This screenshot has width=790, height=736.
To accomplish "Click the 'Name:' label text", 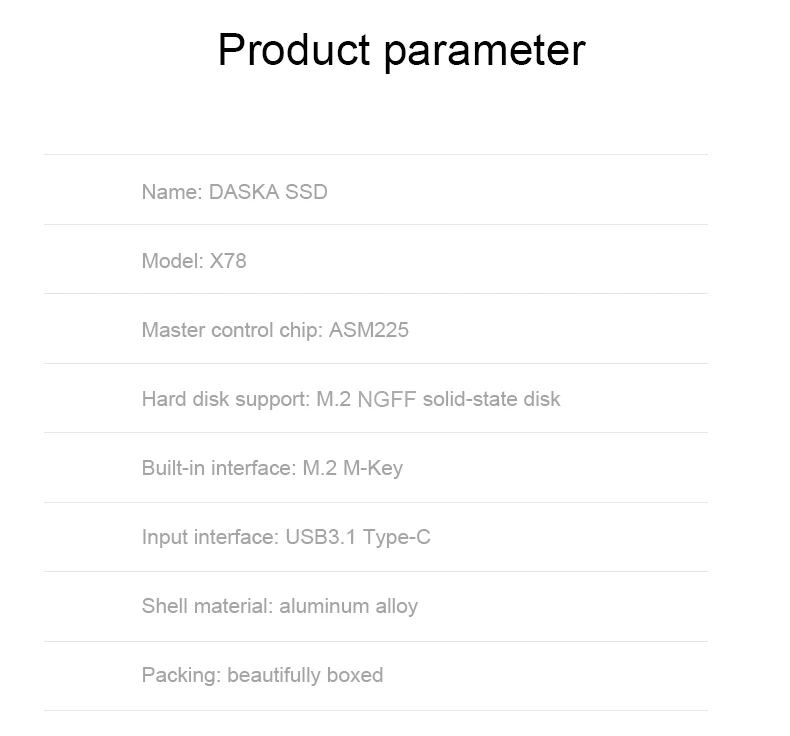I will tap(171, 192).
